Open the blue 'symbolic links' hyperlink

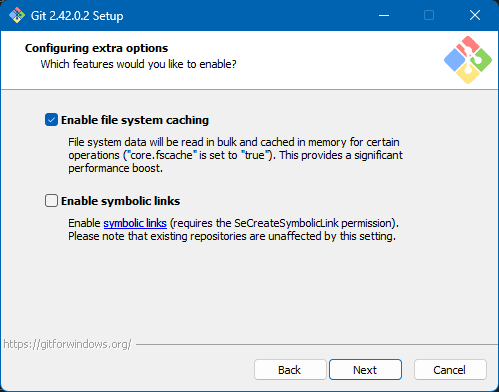[x=135, y=223]
